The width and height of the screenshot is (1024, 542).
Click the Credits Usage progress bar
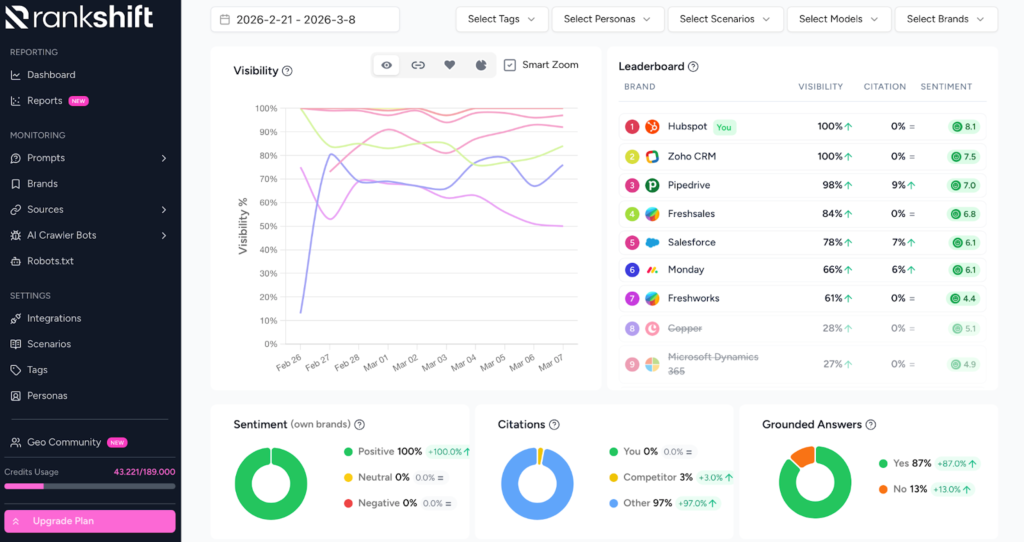click(90, 486)
